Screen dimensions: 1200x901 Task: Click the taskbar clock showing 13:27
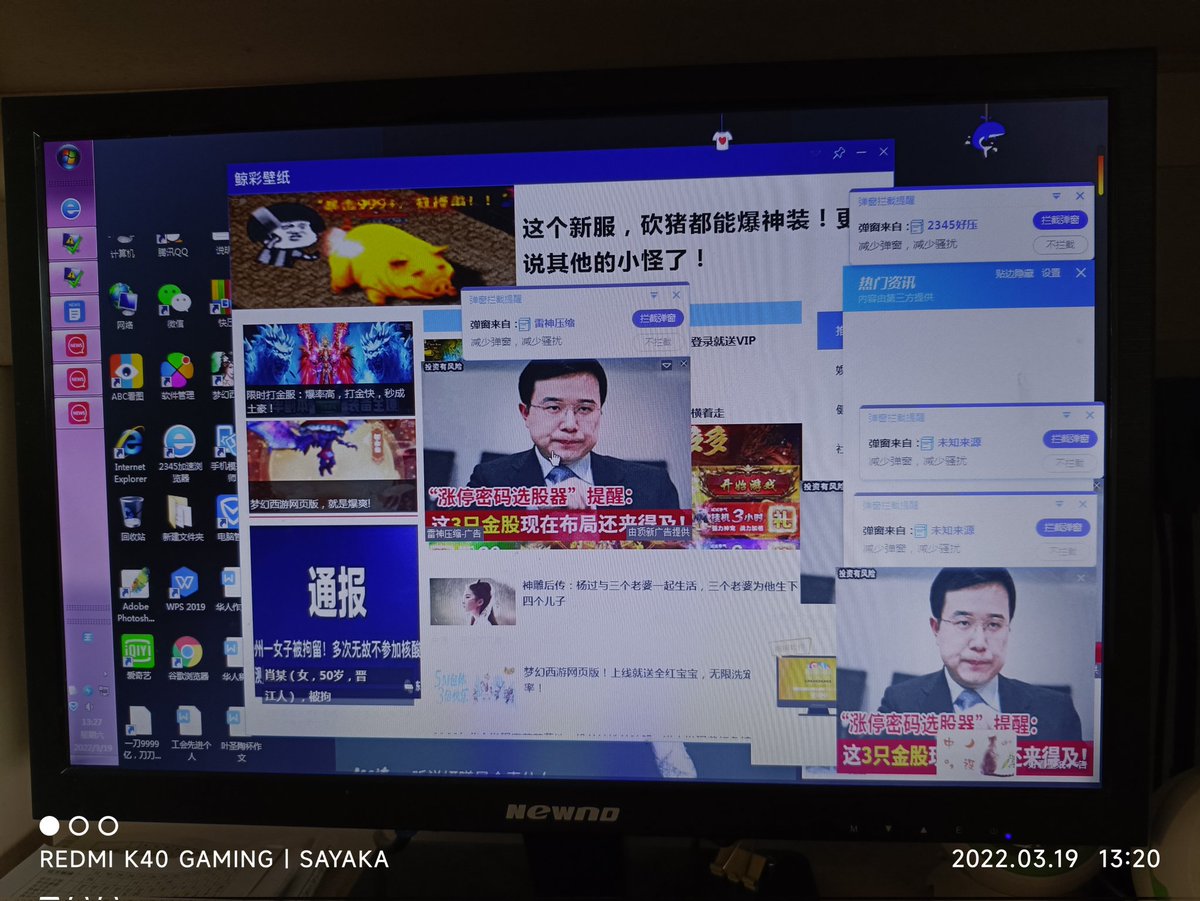(92, 721)
